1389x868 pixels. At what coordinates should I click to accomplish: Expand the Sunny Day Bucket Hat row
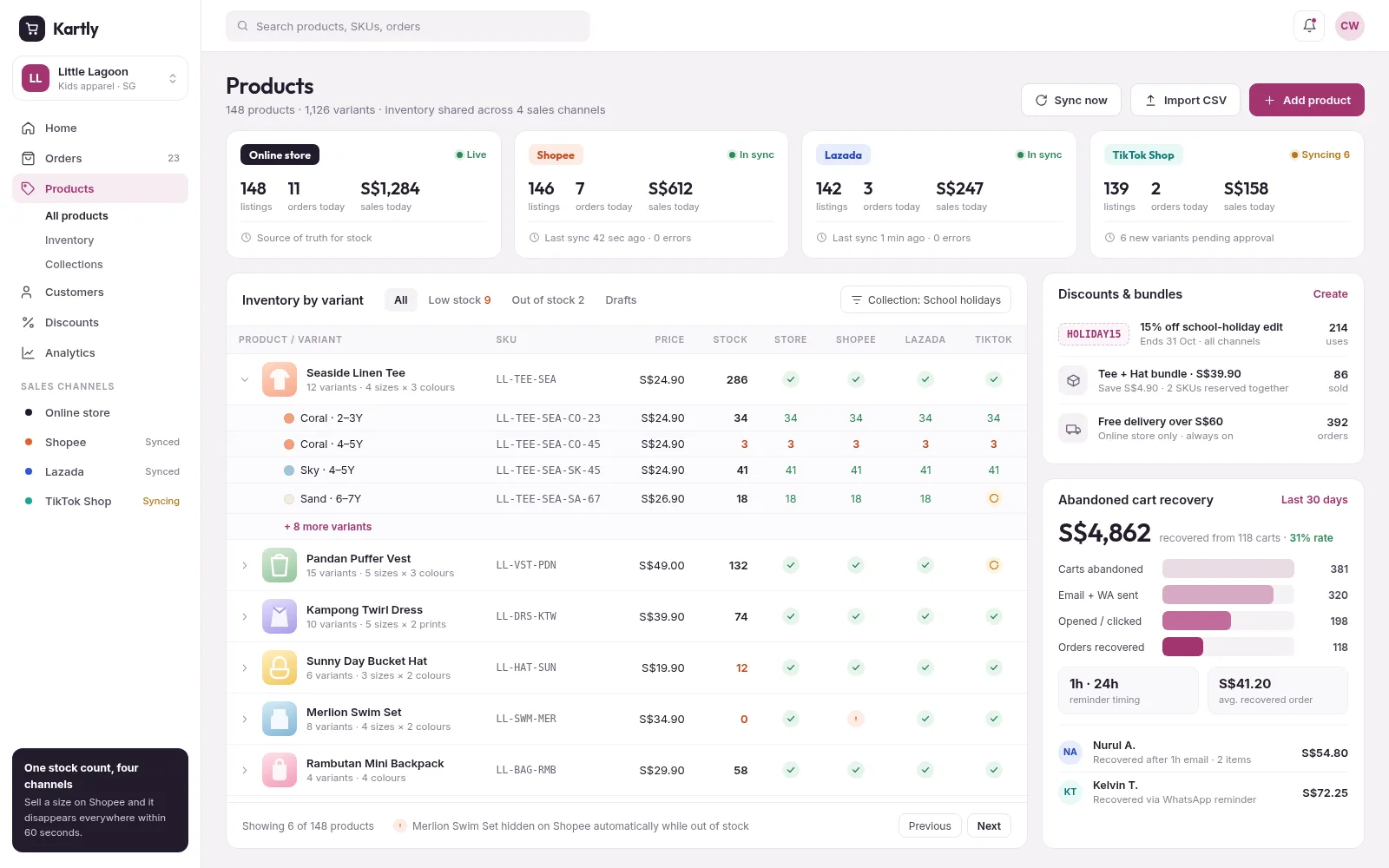click(245, 667)
